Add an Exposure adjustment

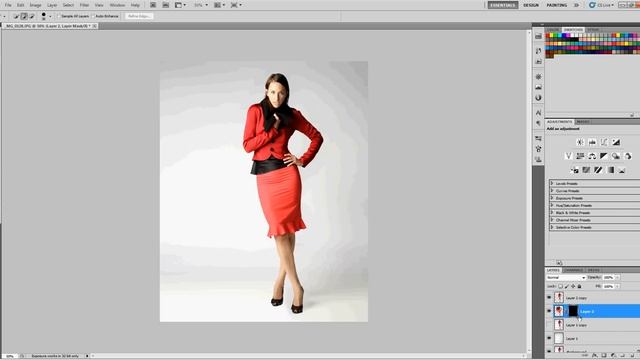click(616, 142)
